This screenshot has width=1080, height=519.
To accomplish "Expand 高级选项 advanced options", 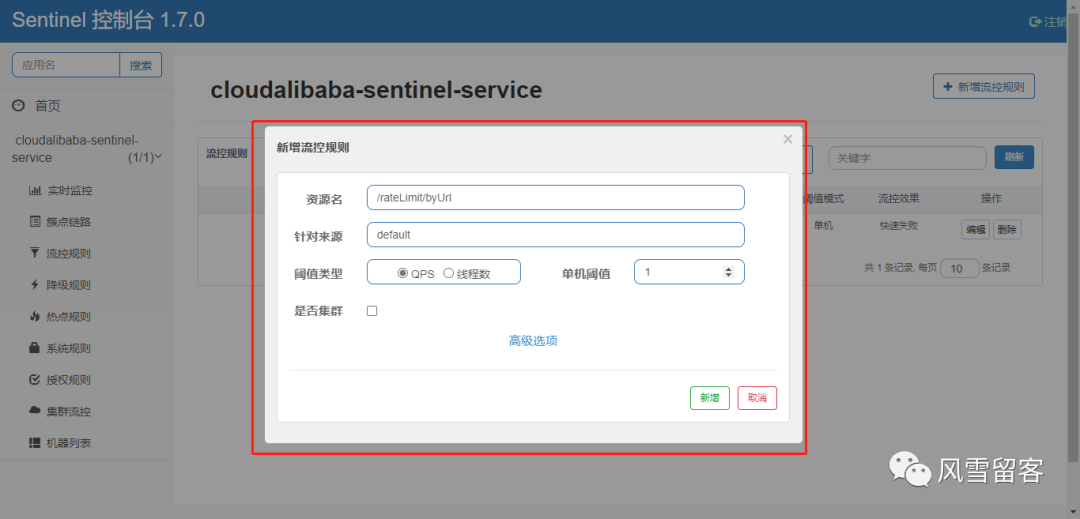I will [533, 341].
